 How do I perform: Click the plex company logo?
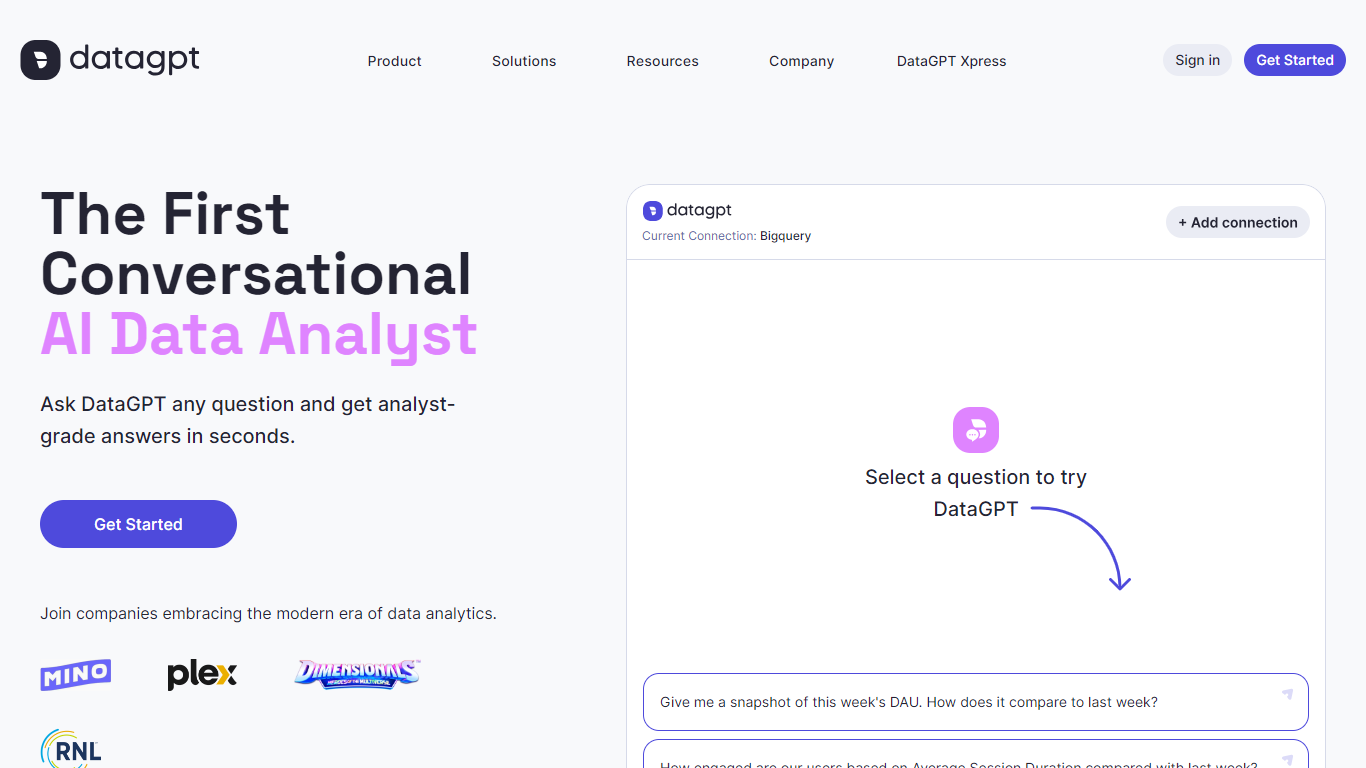coord(202,675)
